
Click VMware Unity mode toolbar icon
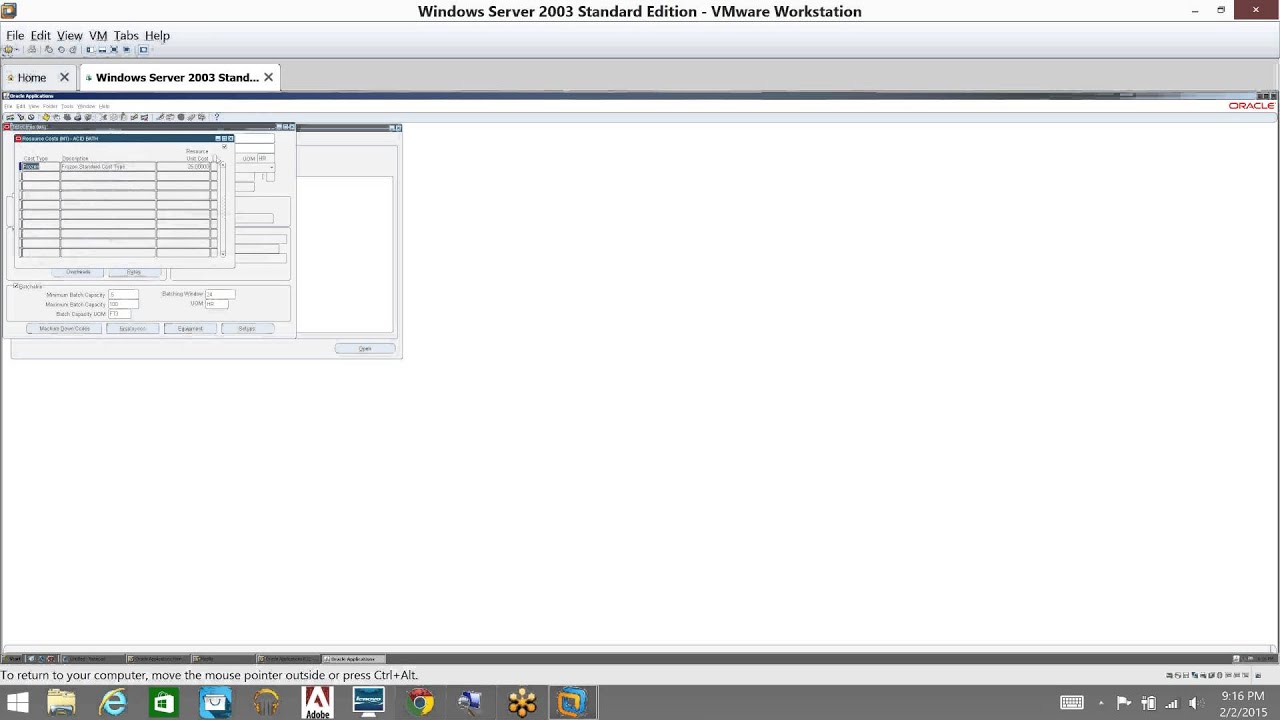click(x=126, y=50)
